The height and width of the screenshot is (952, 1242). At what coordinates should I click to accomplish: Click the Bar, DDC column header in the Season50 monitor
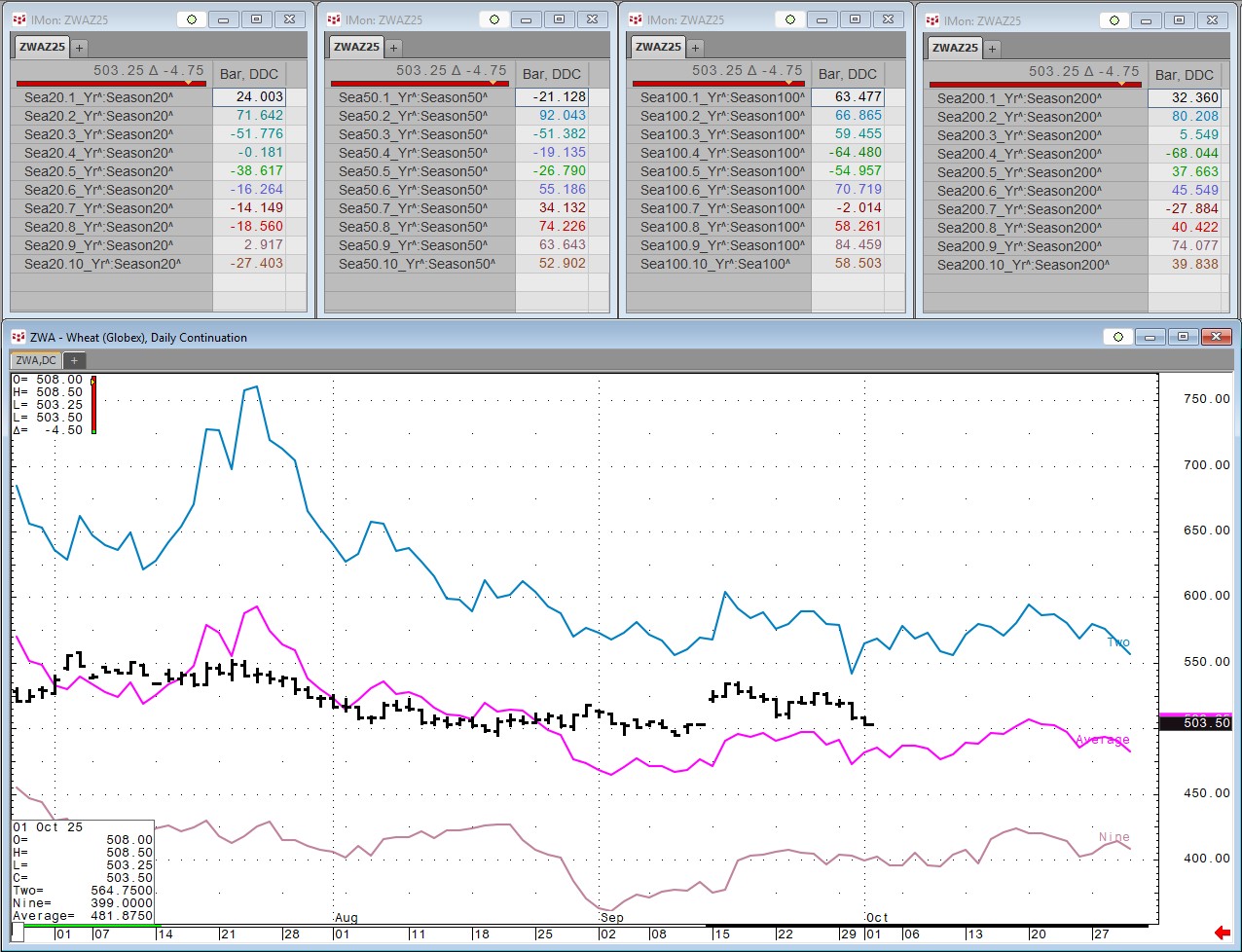tap(552, 74)
